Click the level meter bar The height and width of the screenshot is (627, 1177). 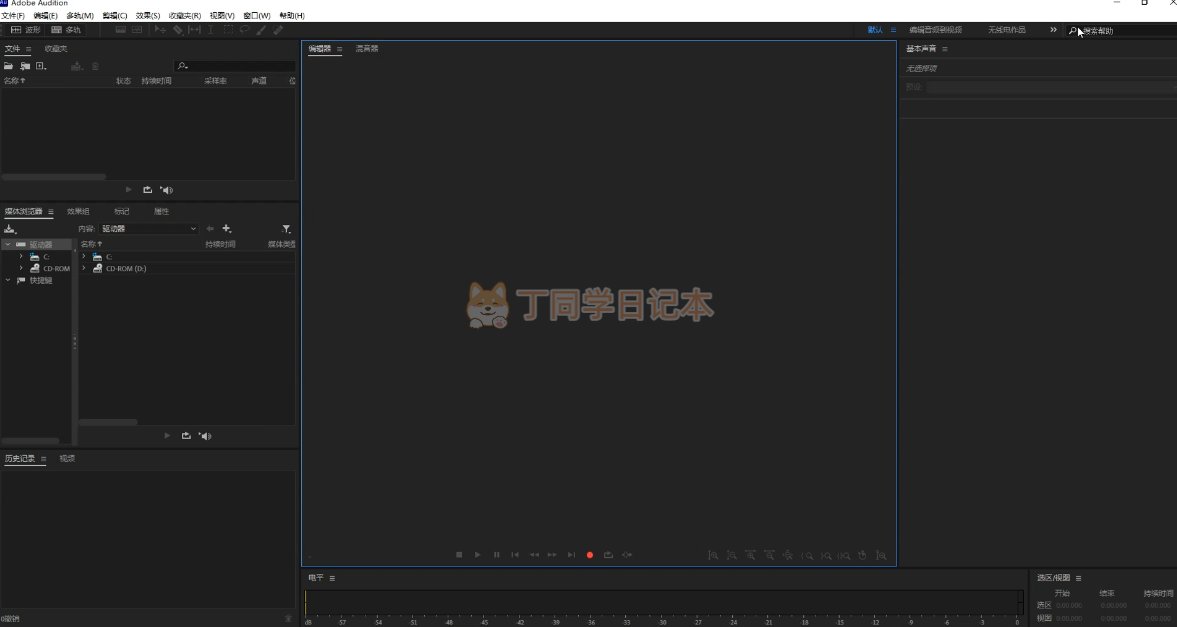pos(664,603)
